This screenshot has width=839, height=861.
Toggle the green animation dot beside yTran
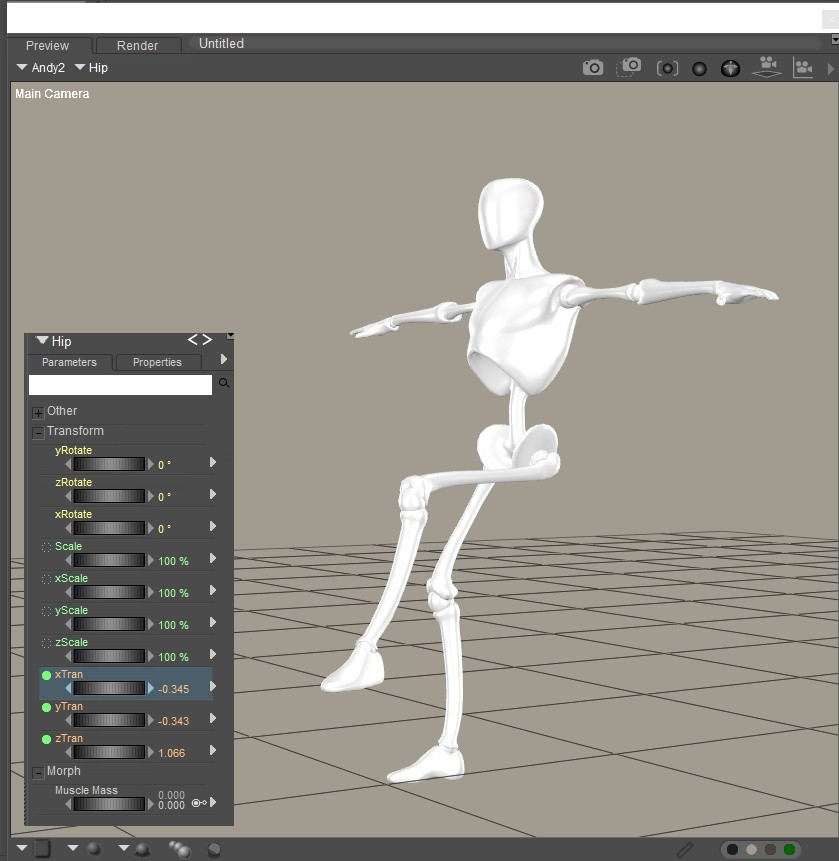click(x=47, y=707)
